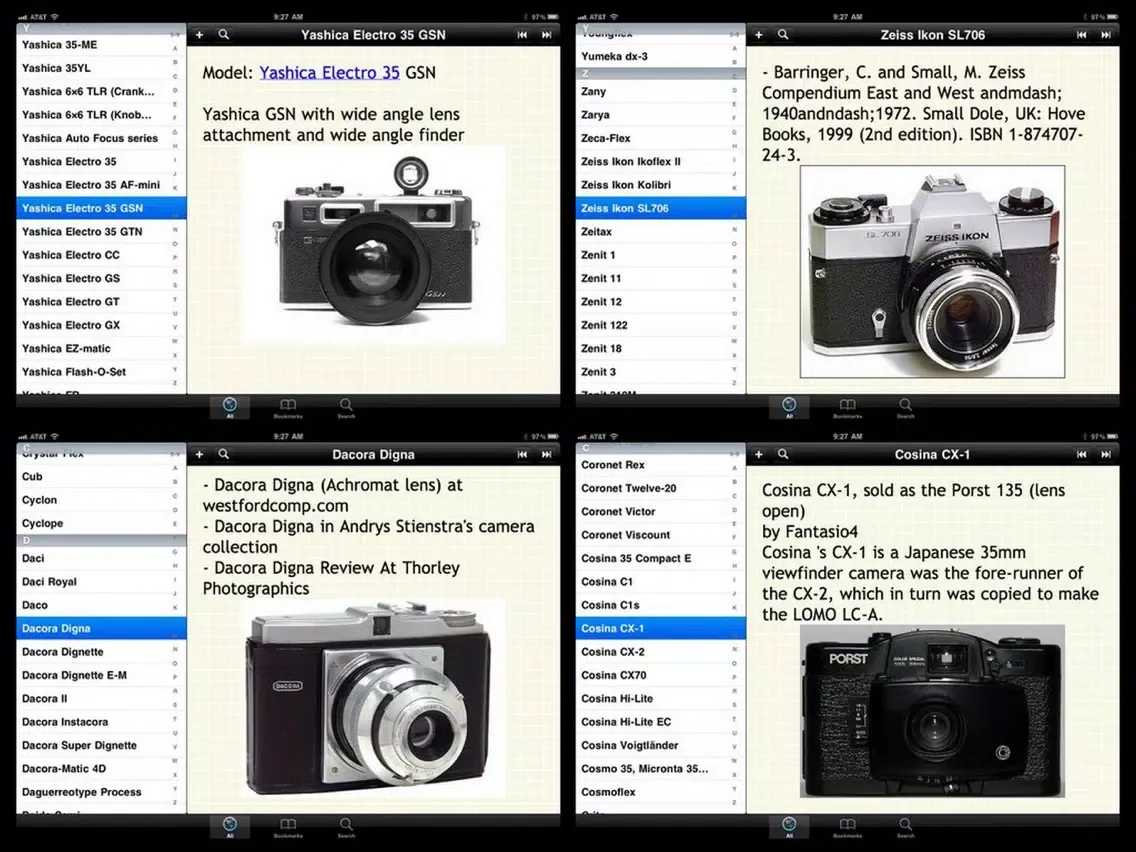Select Cosmoflex in the list
1136x852 pixels.
pyautogui.click(x=660, y=792)
